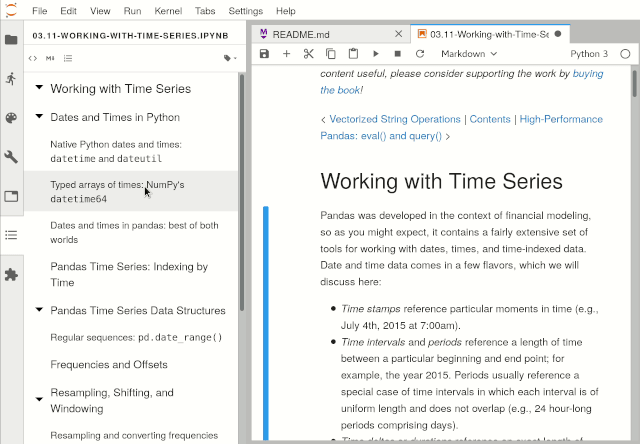Open High-Performance Pandas eval() and query() link
The width and height of the screenshot is (640, 444).
pos(462,127)
